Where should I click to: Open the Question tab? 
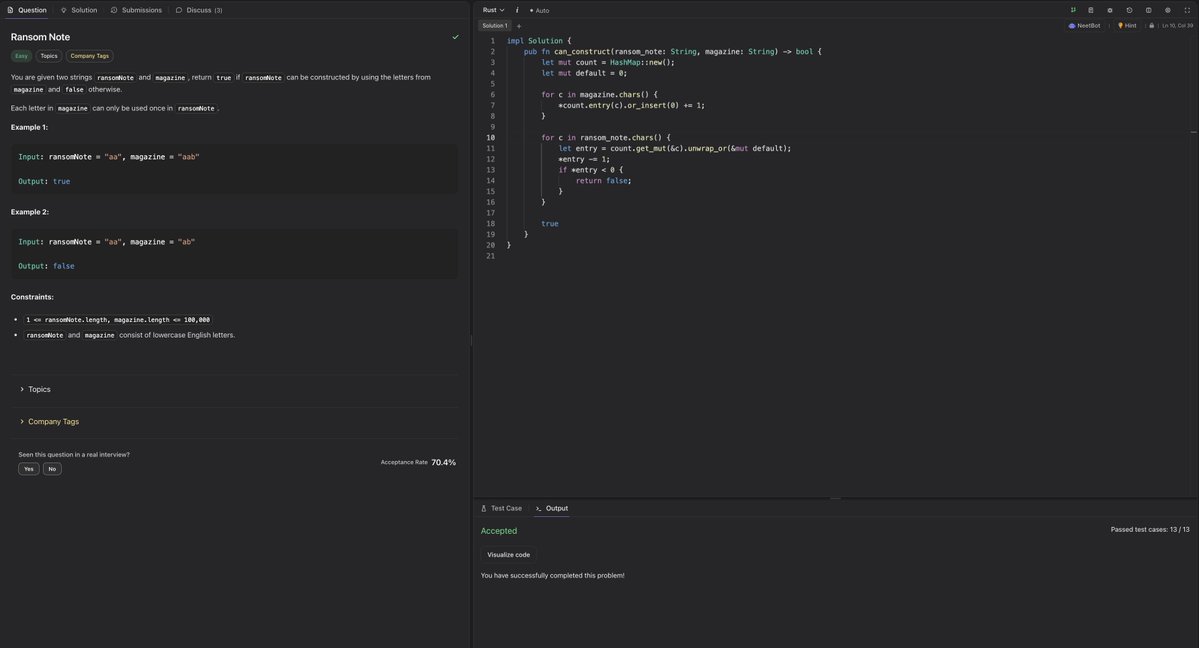point(27,10)
